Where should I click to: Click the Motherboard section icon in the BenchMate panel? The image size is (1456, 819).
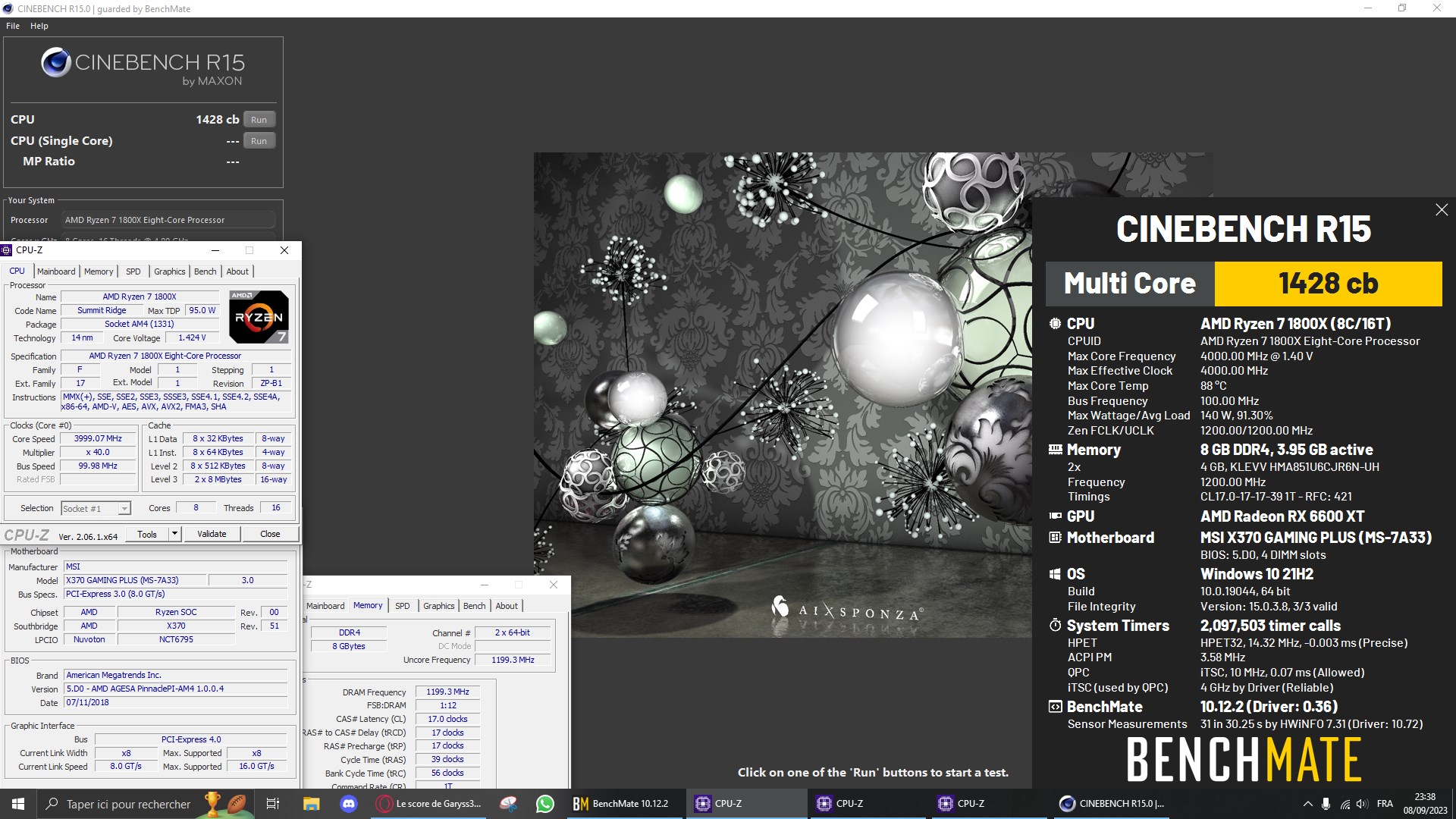tap(1055, 538)
